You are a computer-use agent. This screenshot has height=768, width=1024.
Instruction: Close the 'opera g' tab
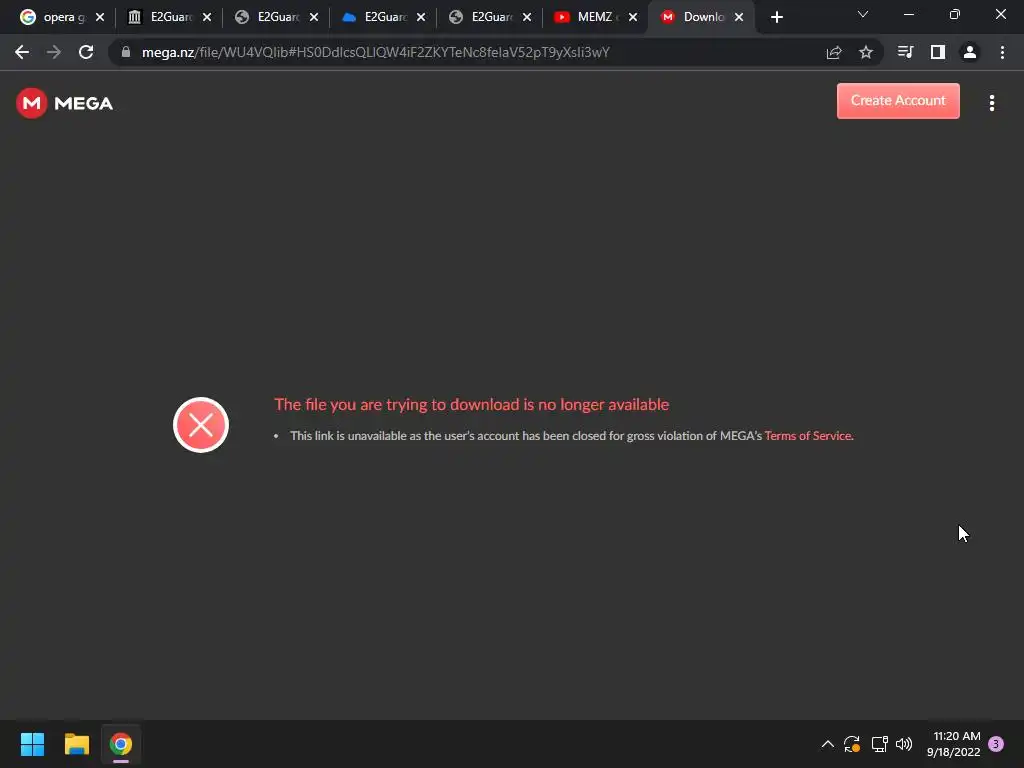pyautogui.click(x=100, y=17)
